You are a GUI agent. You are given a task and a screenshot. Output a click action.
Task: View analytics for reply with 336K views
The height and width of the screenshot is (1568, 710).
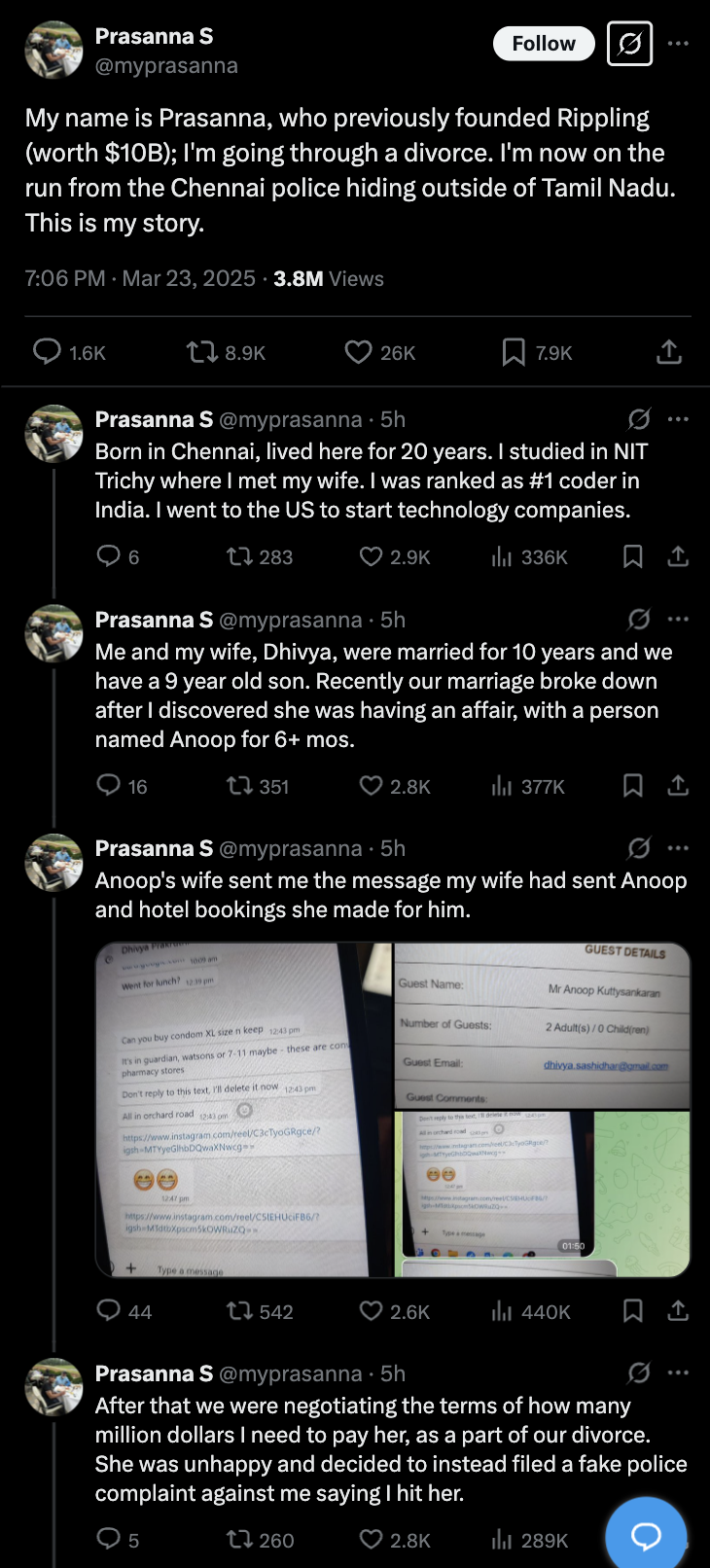tap(502, 556)
